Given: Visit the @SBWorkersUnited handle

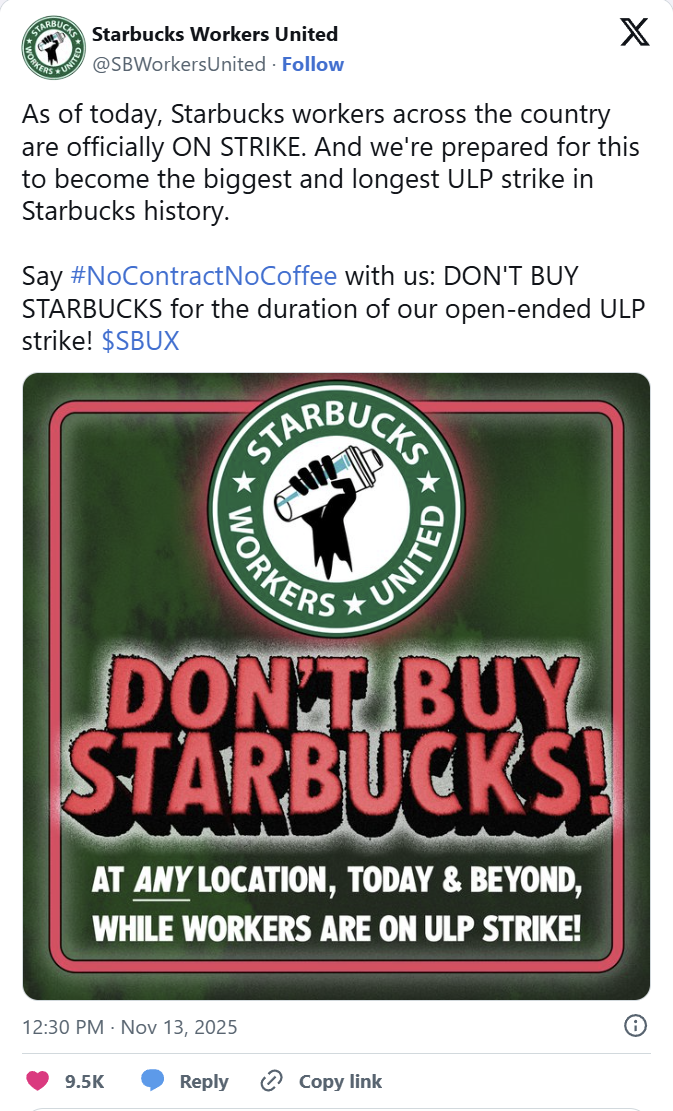Looking at the screenshot, I should [179, 64].
